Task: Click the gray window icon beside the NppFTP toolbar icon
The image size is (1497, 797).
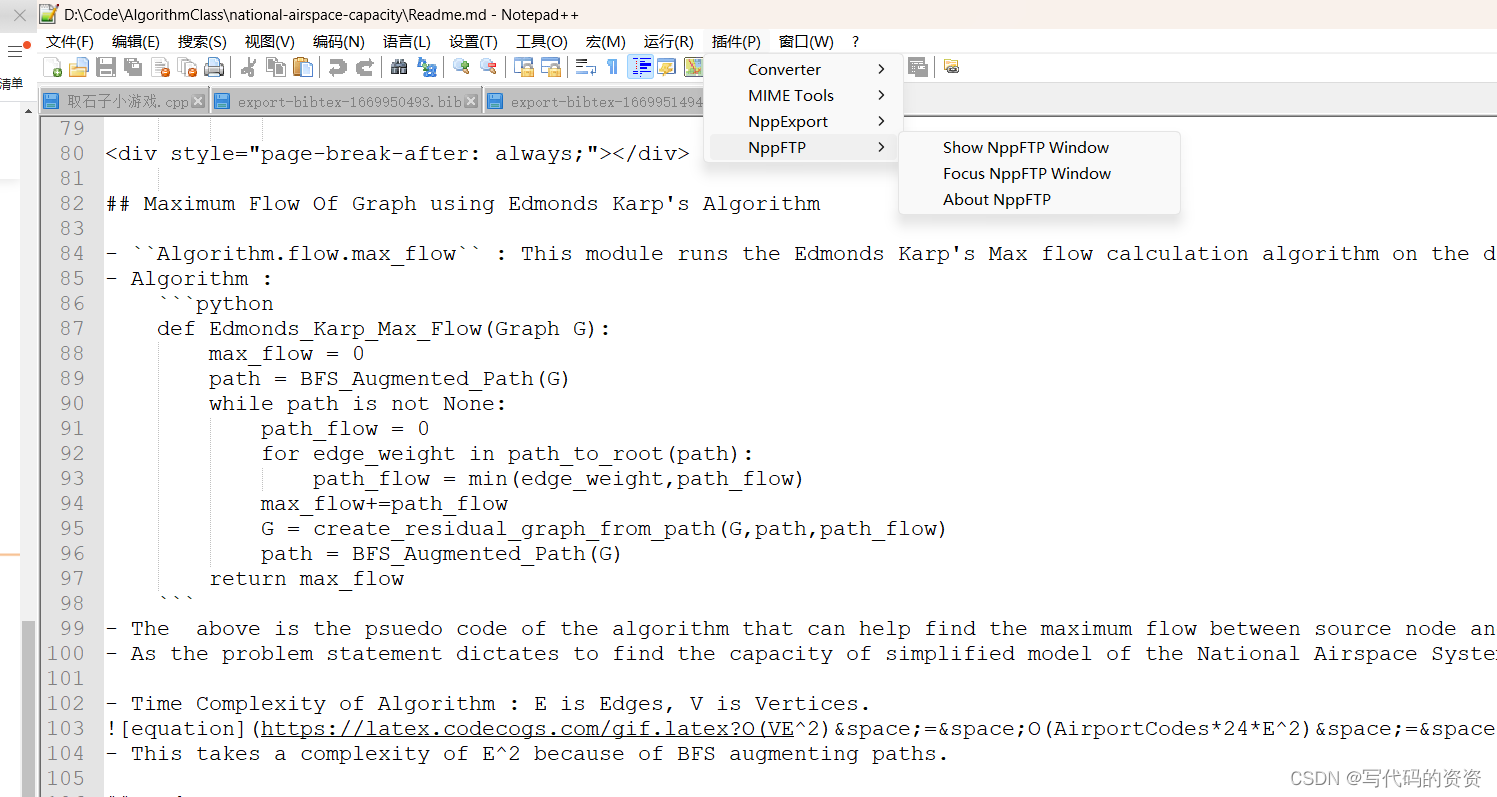Action: [x=918, y=67]
